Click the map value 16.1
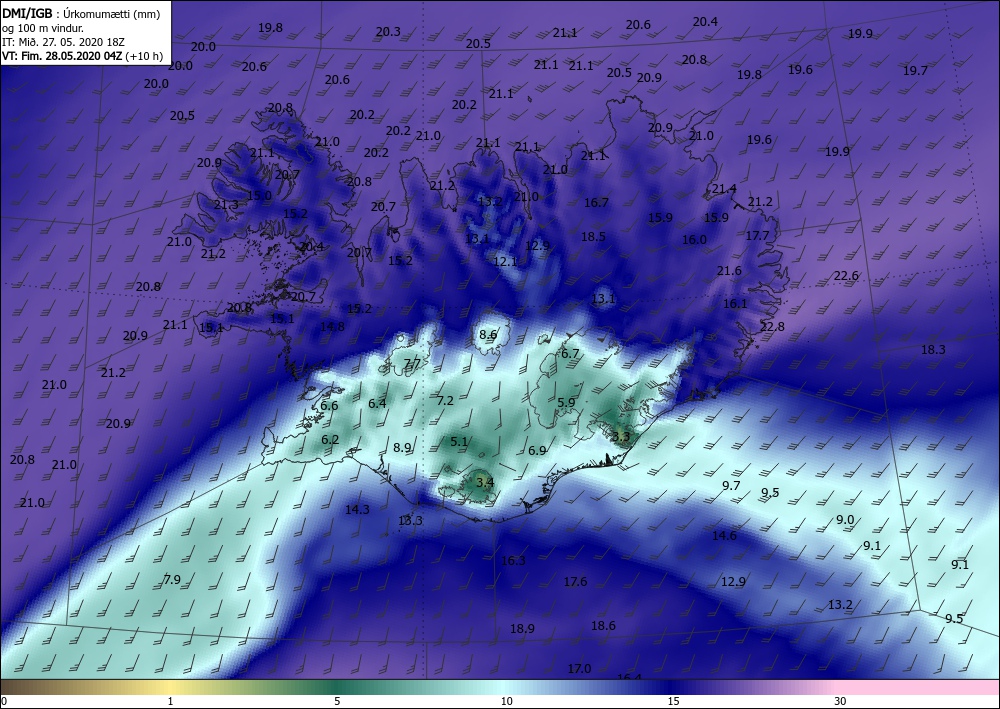Screen dimensions: 1000x709 tap(735, 303)
